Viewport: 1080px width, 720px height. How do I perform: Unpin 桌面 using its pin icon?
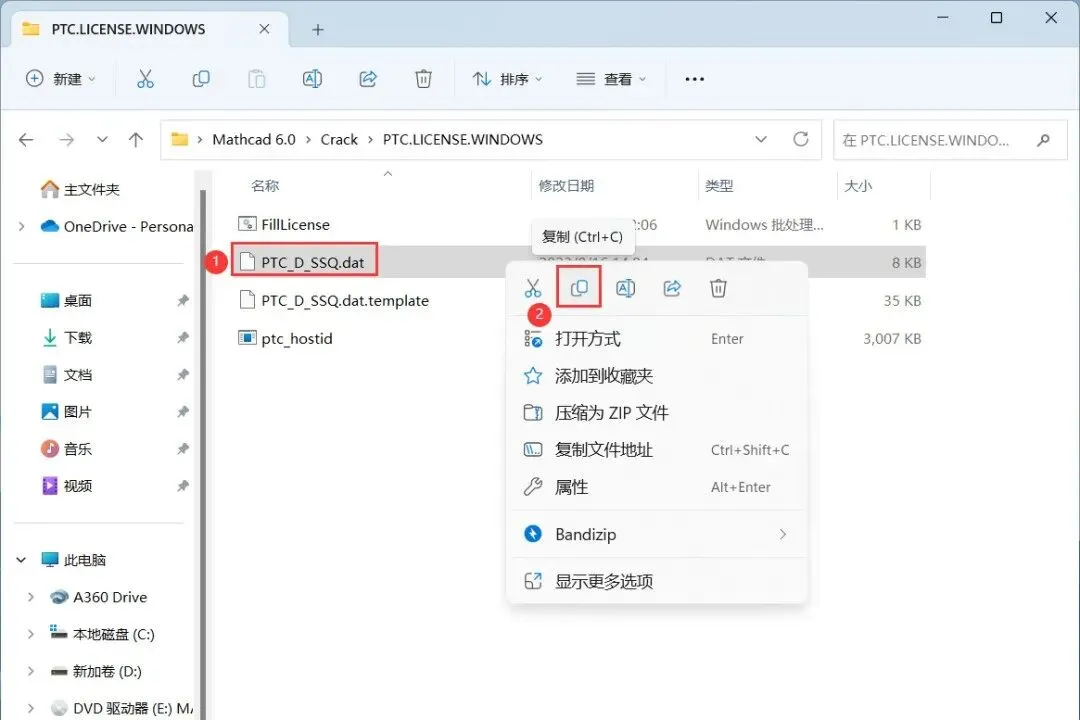(183, 300)
